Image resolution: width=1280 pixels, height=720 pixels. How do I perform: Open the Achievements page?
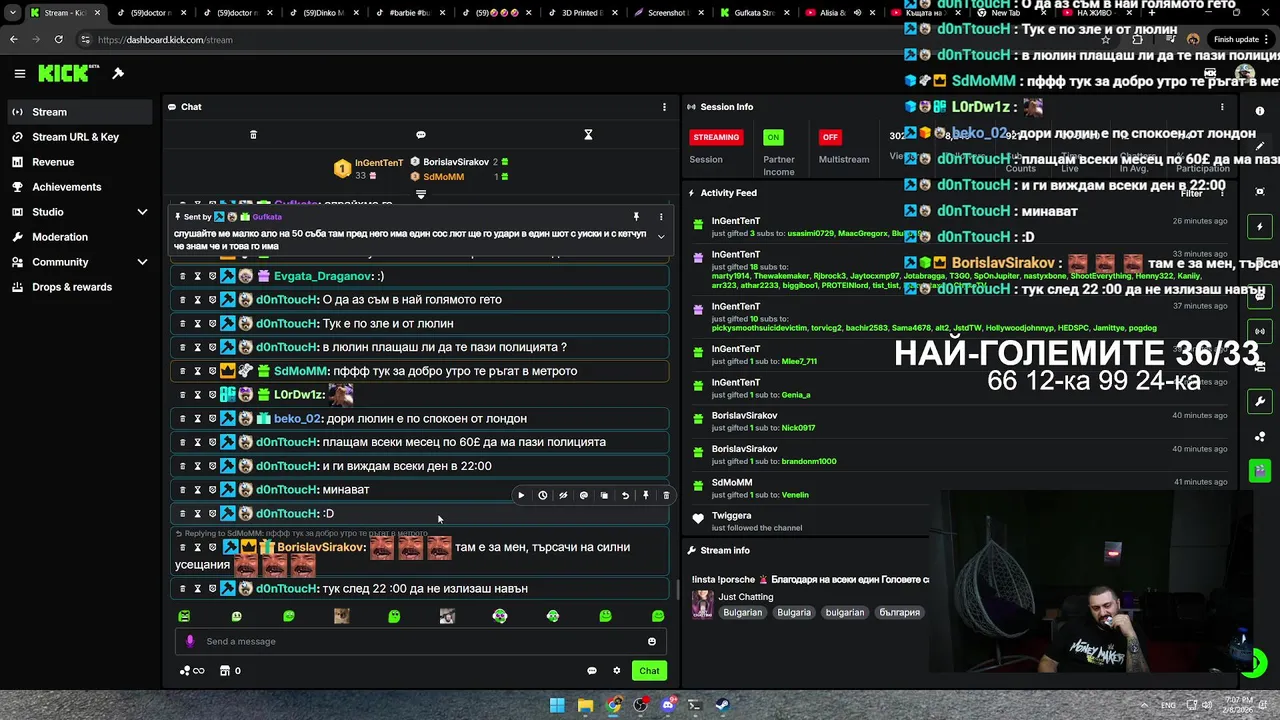coord(81,187)
